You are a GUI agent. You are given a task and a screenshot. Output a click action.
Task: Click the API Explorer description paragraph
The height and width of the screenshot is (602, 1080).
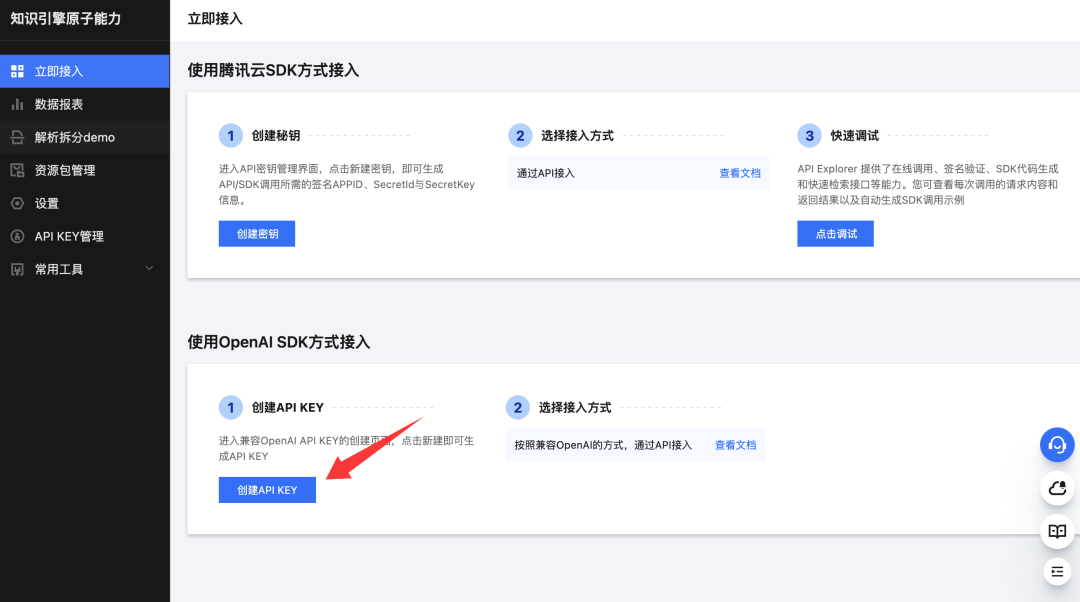point(928,184)
